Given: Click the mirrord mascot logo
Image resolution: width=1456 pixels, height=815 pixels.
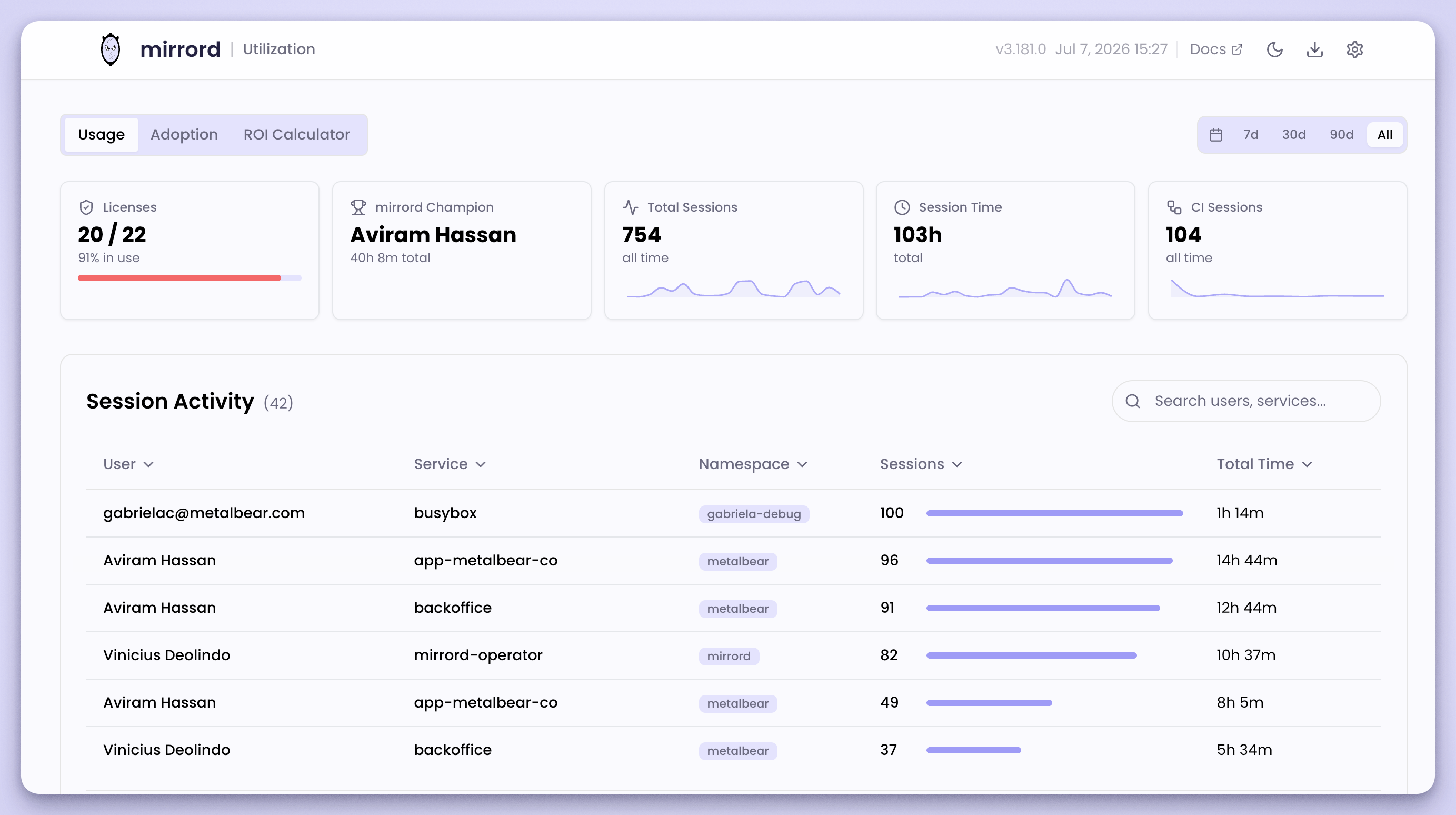Looking at the screenshot, I should (110, 49).
